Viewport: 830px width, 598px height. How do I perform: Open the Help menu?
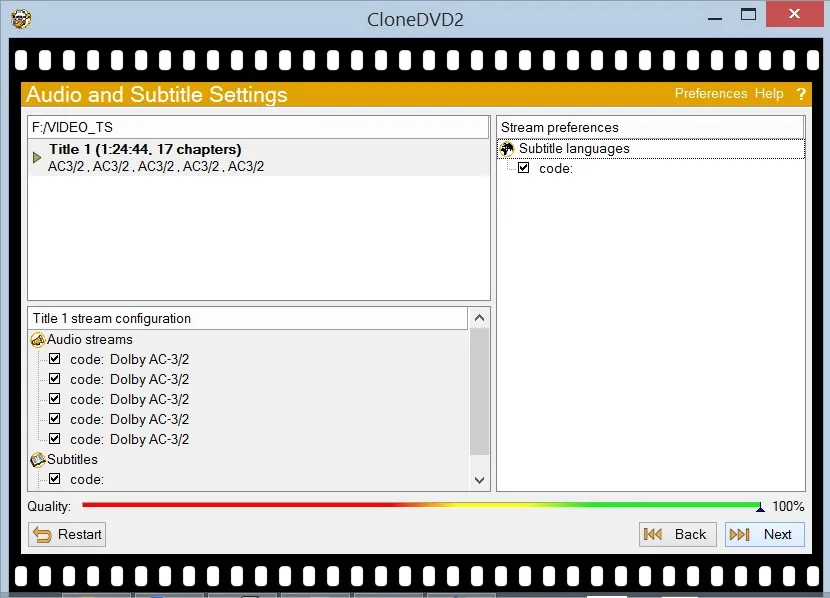[769, 93]
